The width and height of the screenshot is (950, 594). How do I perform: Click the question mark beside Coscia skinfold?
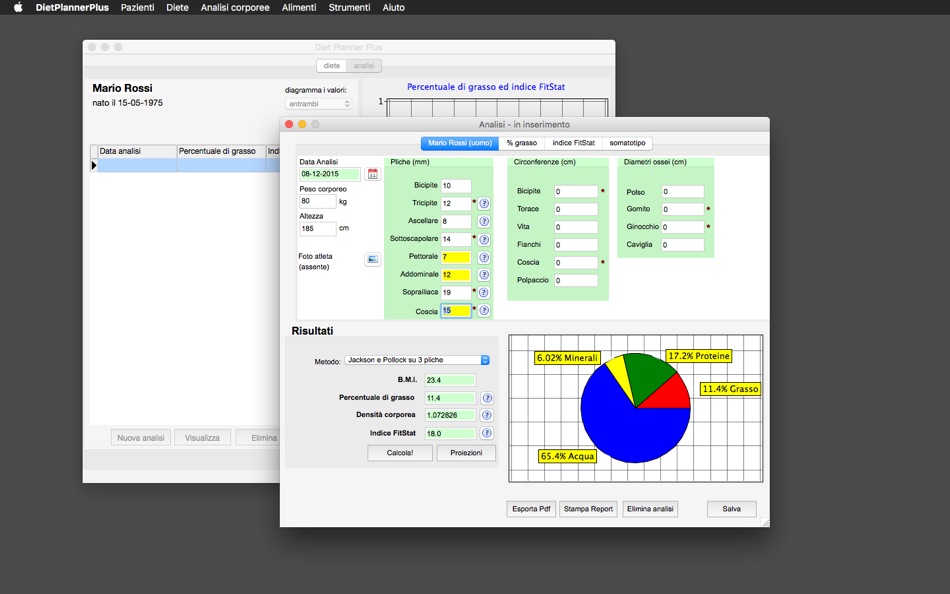click(484, 310)
